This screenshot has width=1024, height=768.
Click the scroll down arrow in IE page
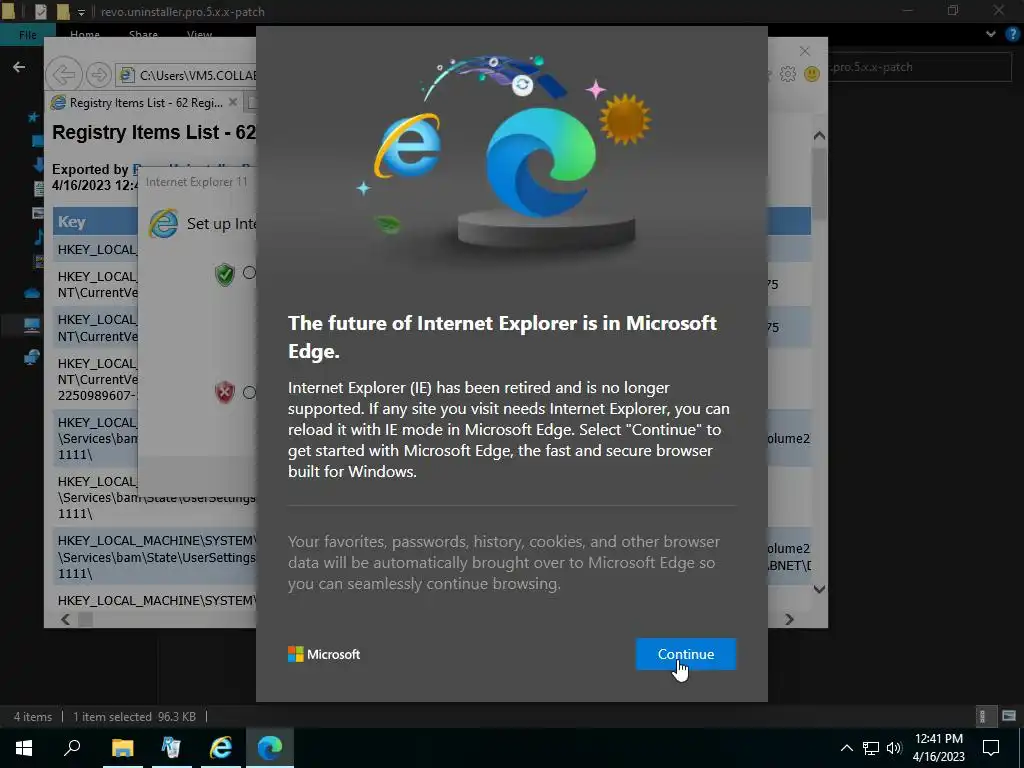[819, 589]
